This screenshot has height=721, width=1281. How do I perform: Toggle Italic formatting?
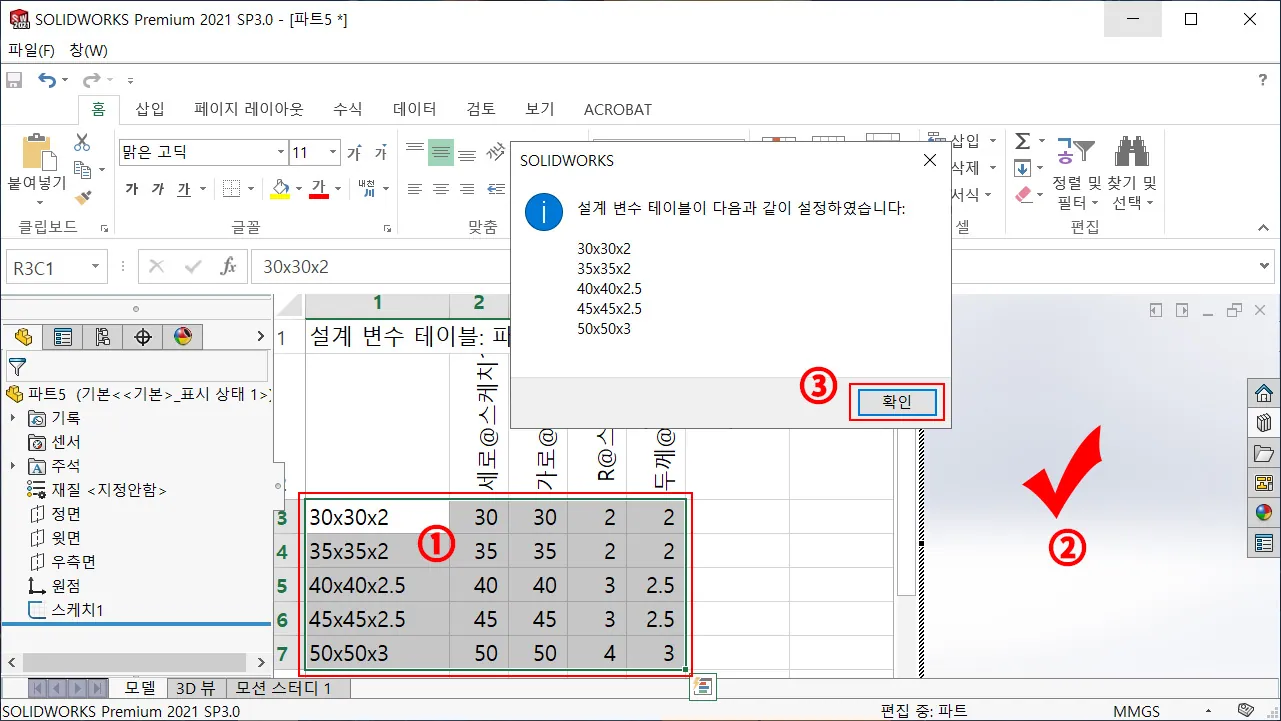(158, 188)
